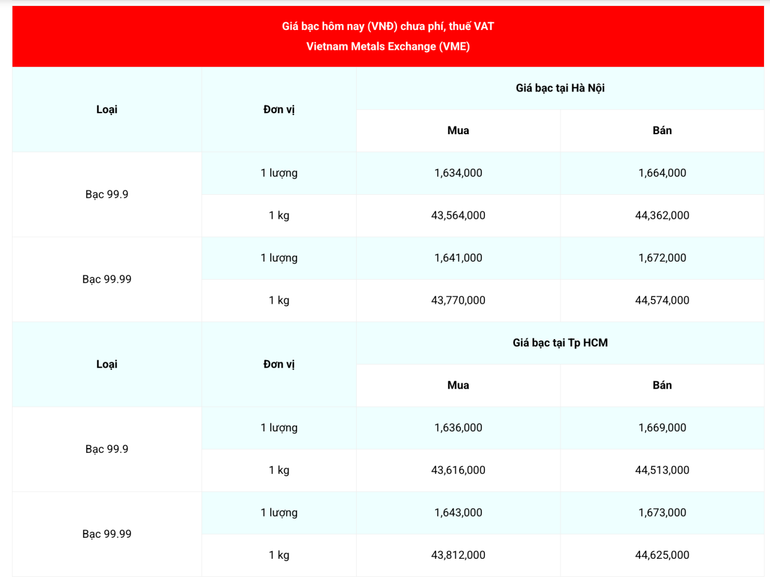770x581 pixels.
Task: Select the 43,616,000 price value
Action: [x=458, y=470]
